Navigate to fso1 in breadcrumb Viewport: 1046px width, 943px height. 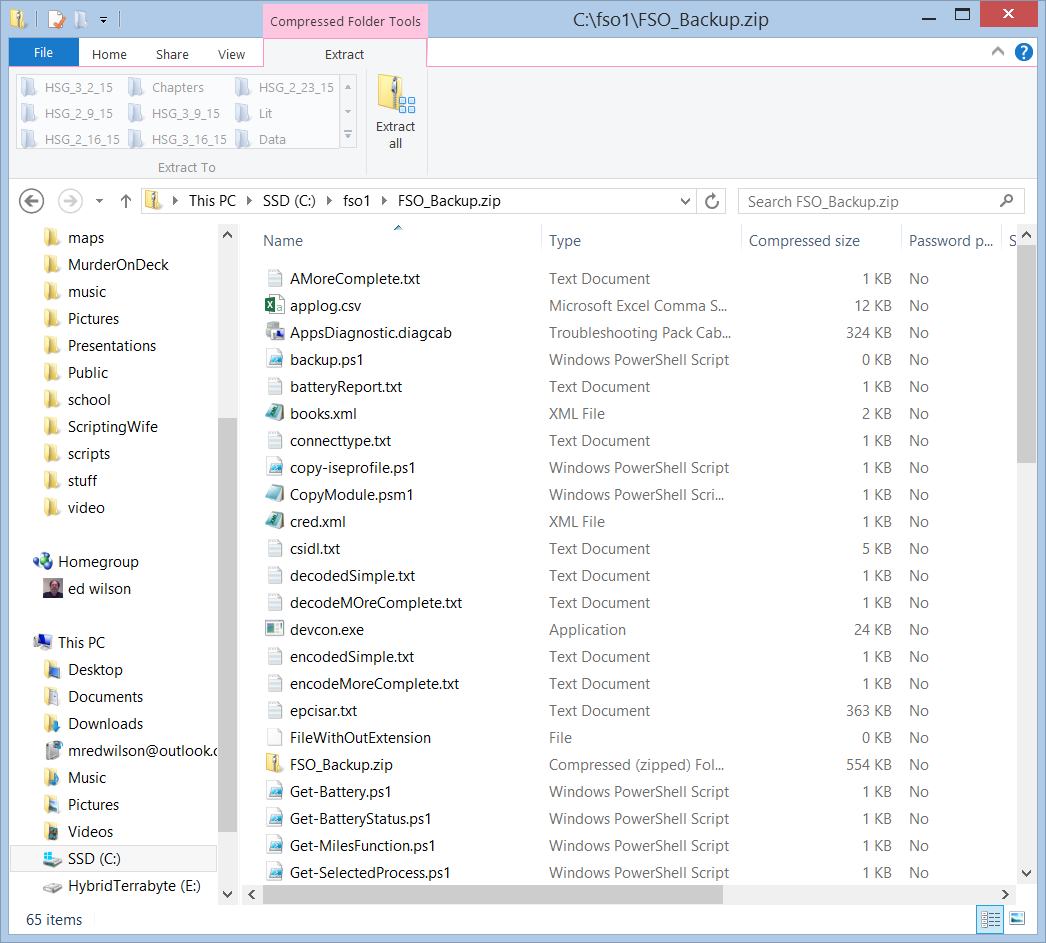[x=356, y=201]
